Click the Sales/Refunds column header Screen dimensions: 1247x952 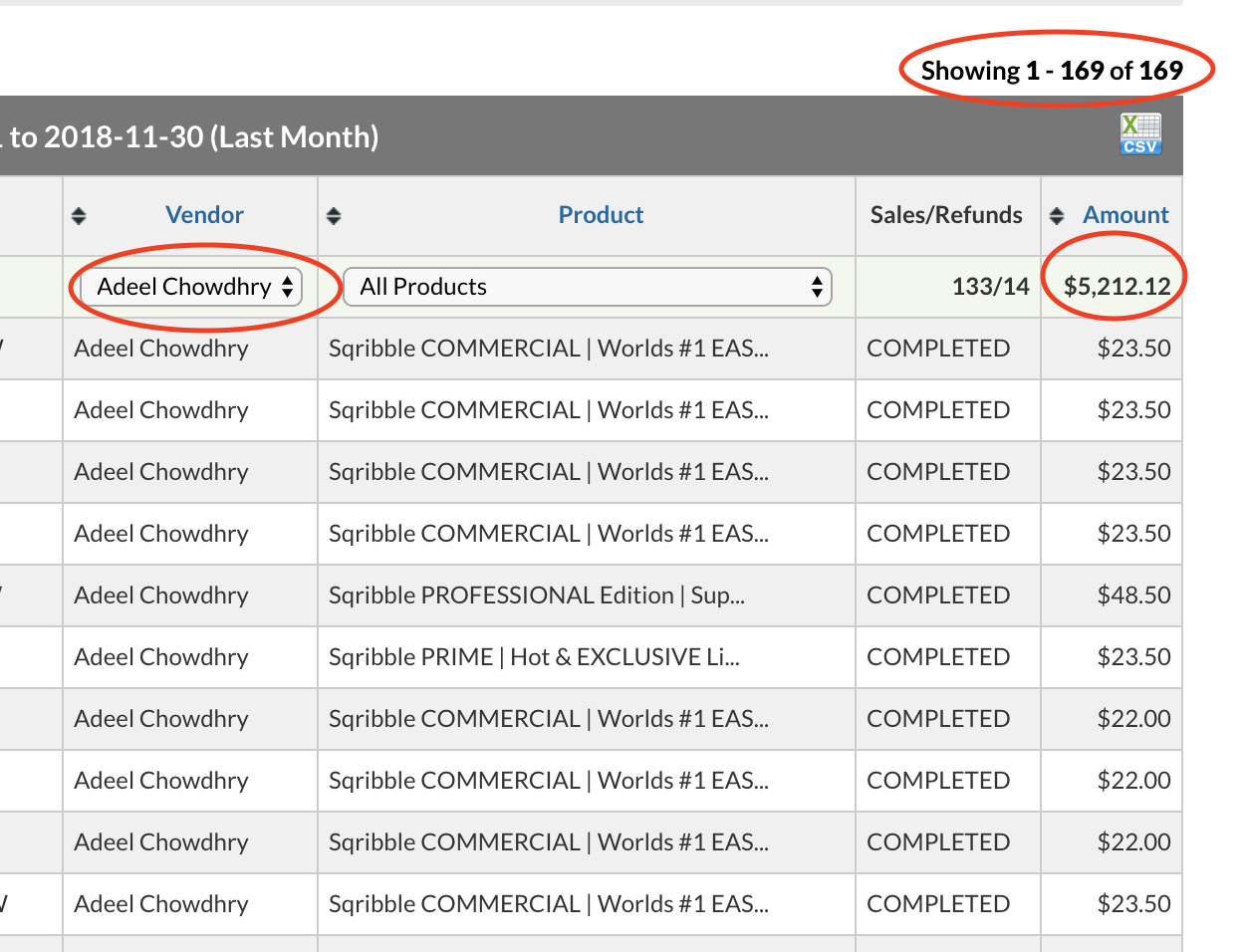pos(946,215)
